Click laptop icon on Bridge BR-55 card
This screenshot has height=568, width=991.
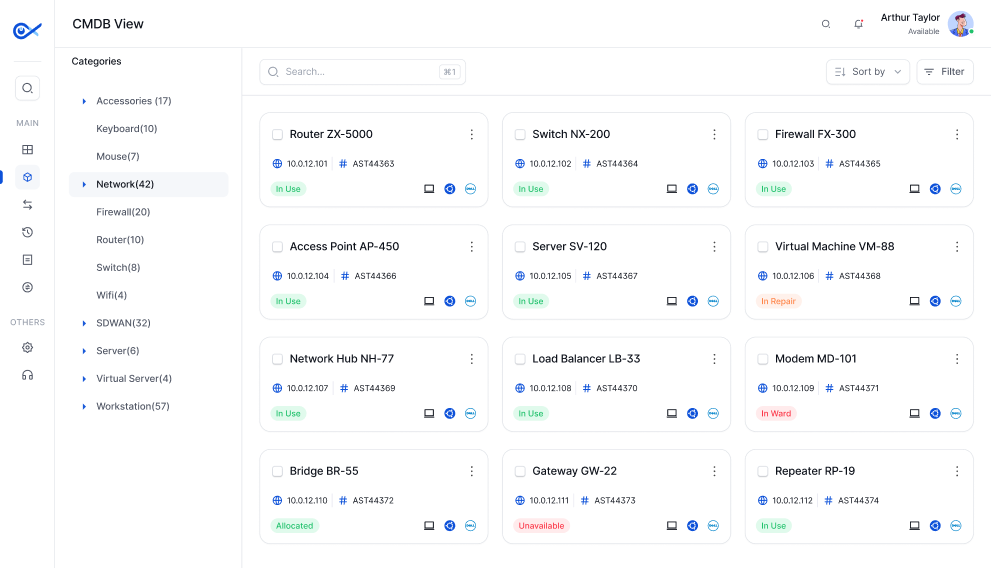point(429,526)
